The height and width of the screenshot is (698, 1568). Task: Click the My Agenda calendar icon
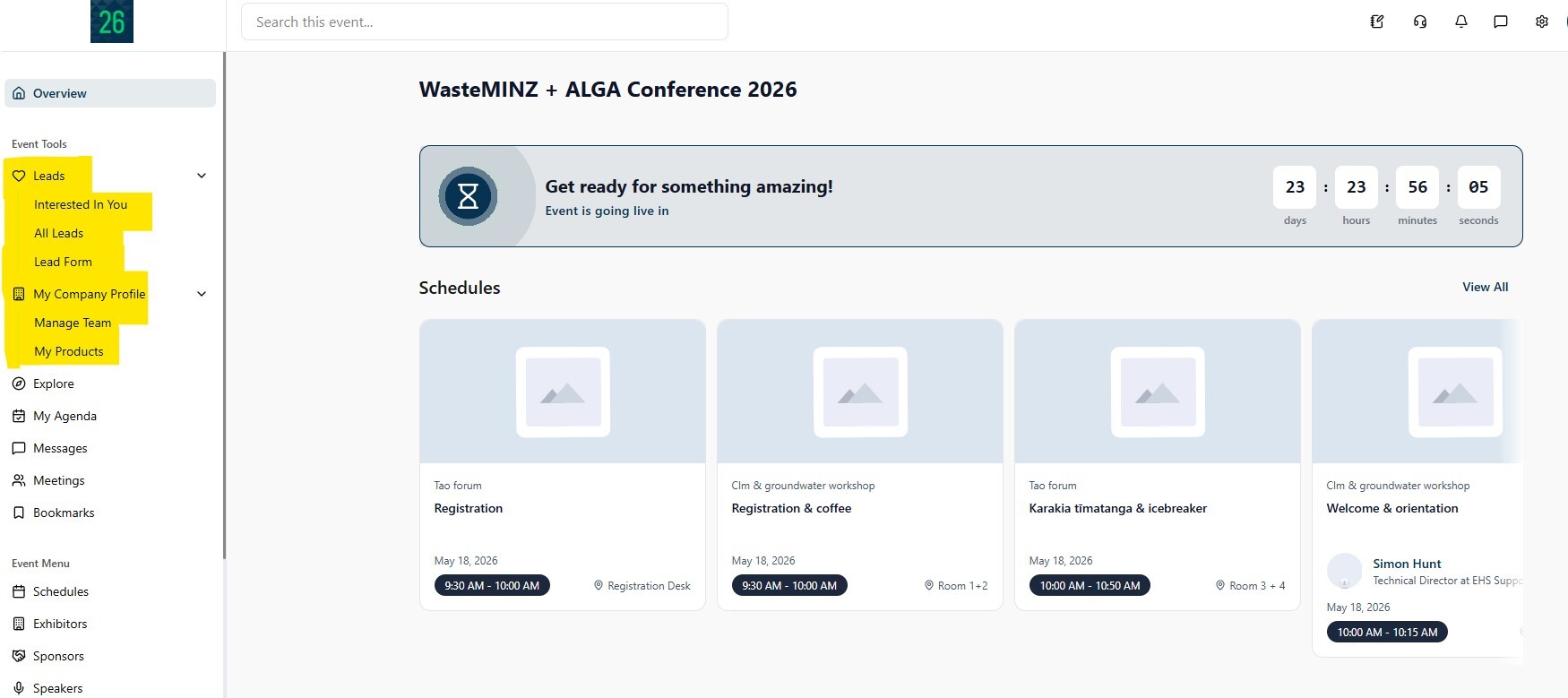(x=19, y=416)
